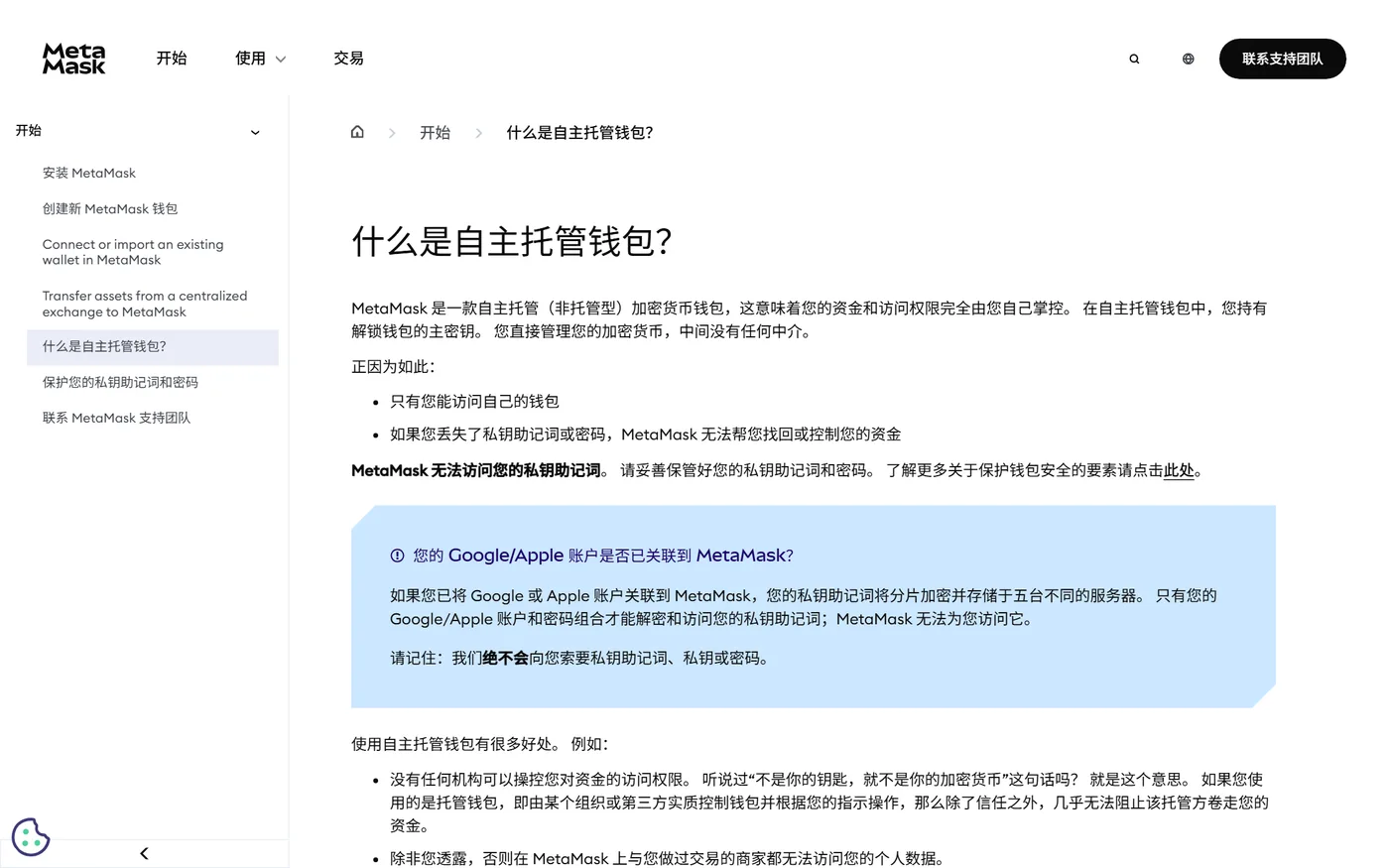Viewport: 1389px width, 868px height.
Task: Go to home via breadcrumb house icon
Action: pyautogui.click(x=357, y=132)
